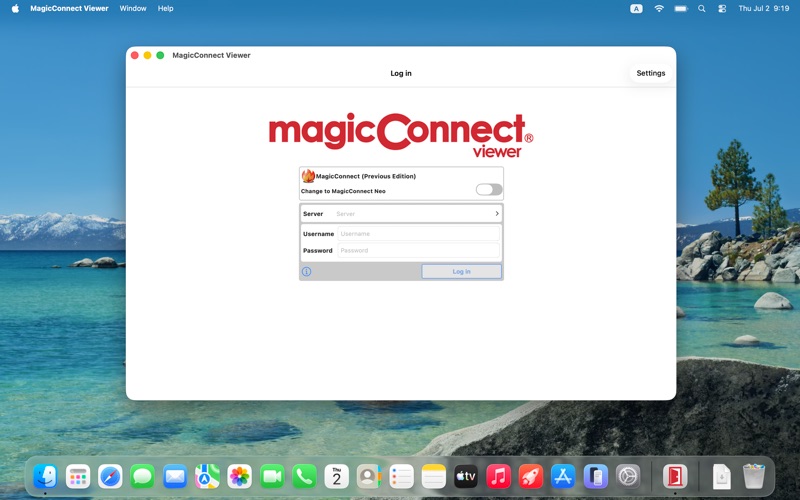800x500 pixels.
Task: Close the MagicConnect Viewer window
Action: point(135,55)
